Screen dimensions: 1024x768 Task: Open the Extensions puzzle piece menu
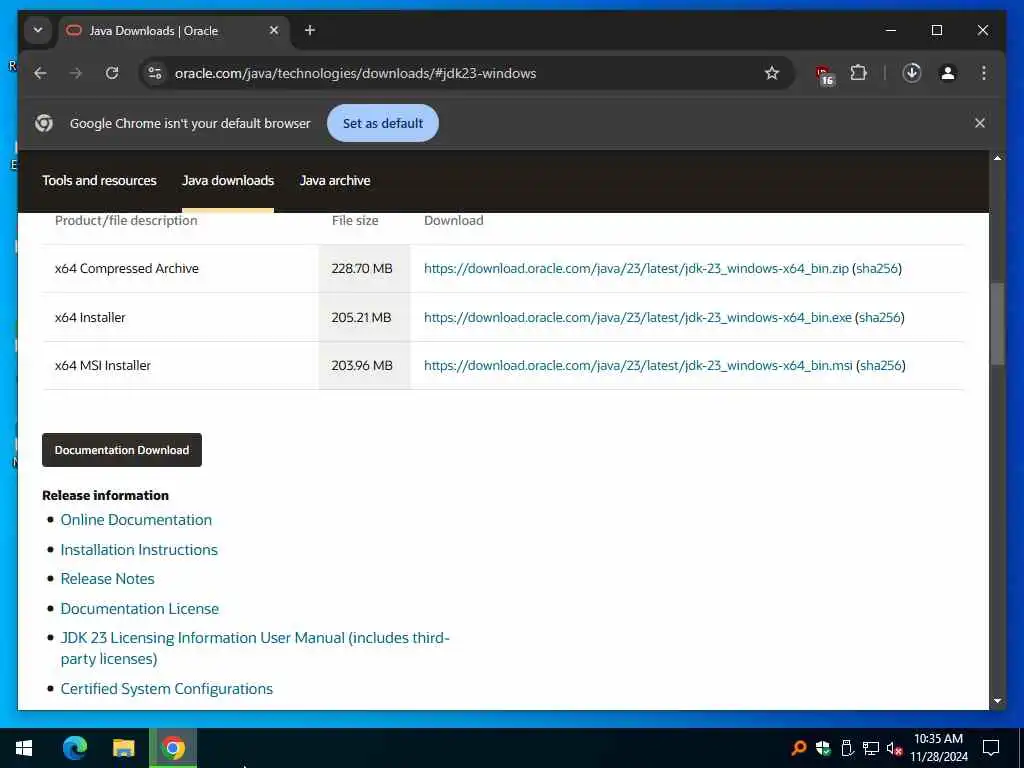[x=859, y=73]
